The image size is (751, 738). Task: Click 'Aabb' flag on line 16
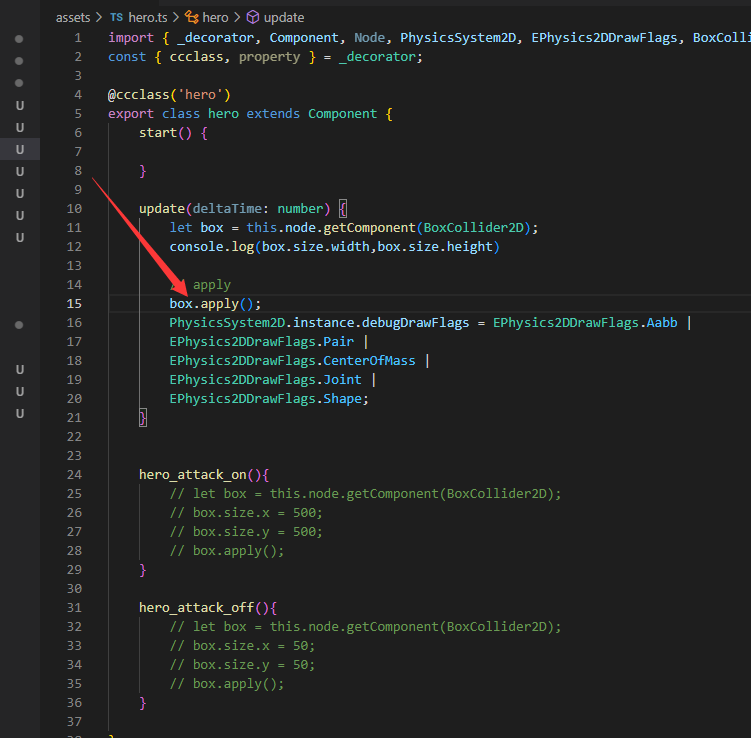coord(661,323)
